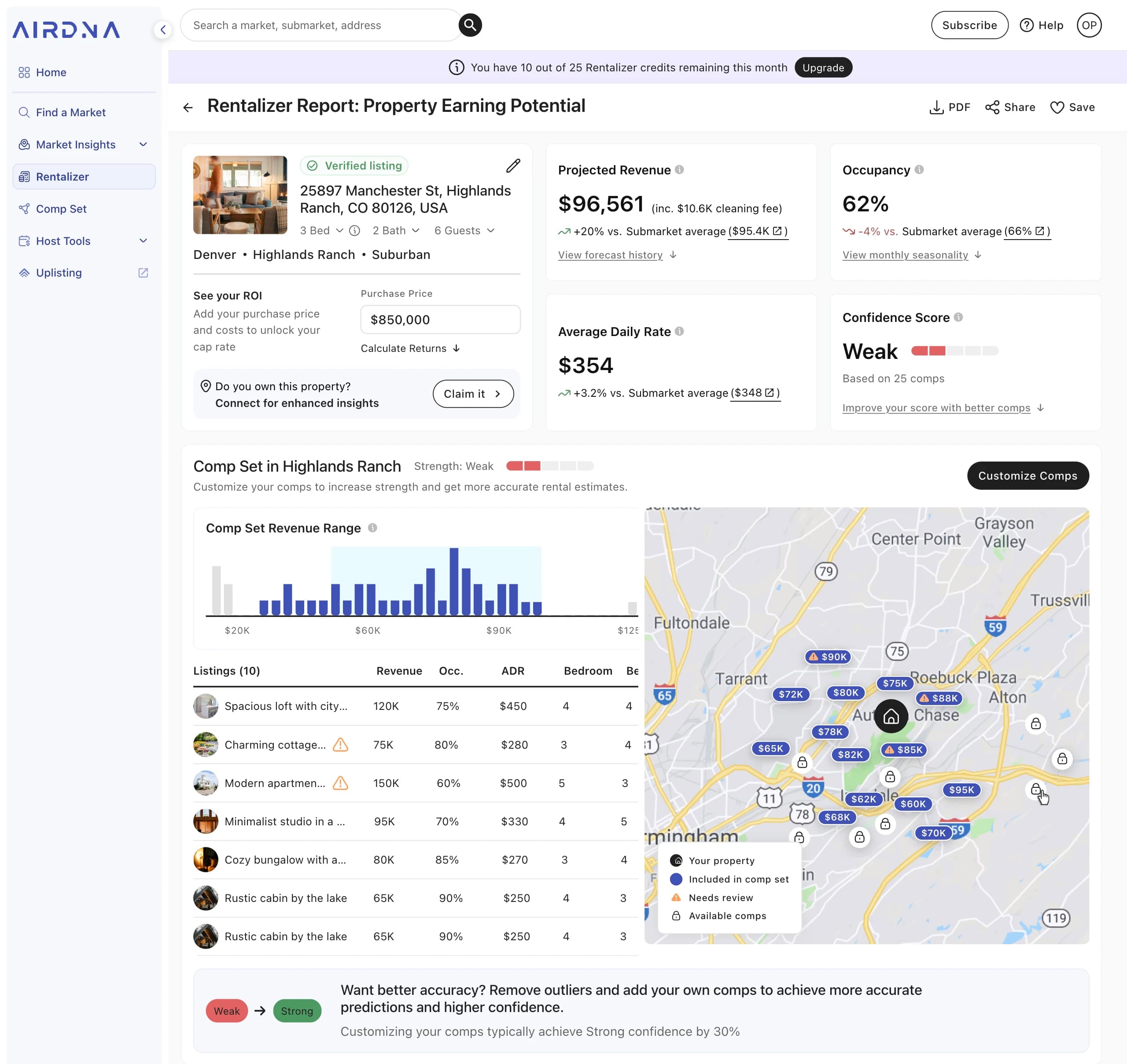The height and width of the screenshot is (1064, 1127).
Task: Click the AirDNA logo
Action: pyautogui.click(x=66, y=30)
